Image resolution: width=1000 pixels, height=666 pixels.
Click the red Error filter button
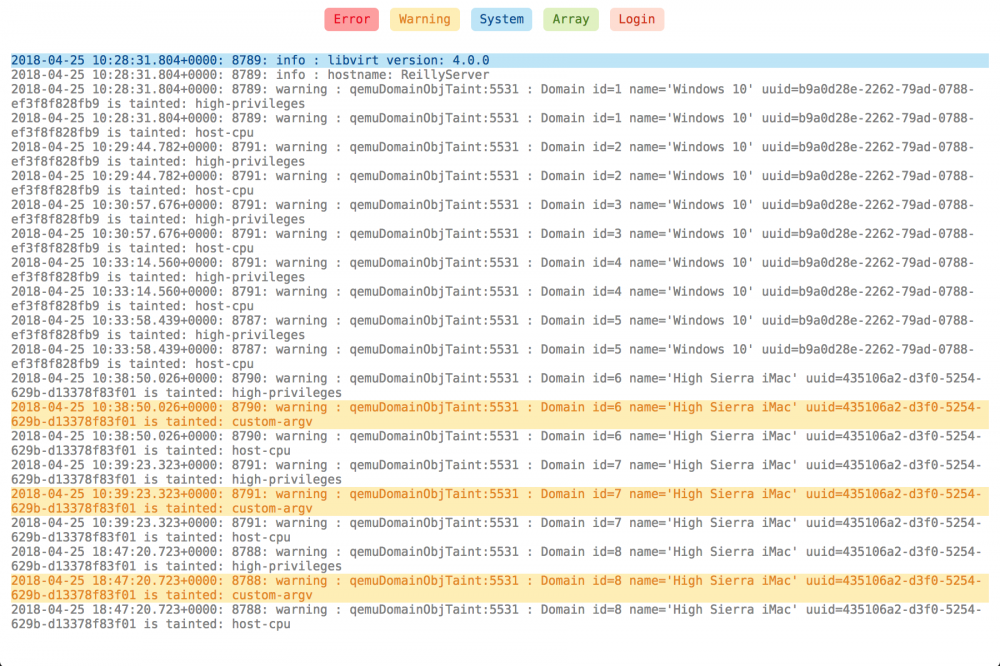[351, 19]
